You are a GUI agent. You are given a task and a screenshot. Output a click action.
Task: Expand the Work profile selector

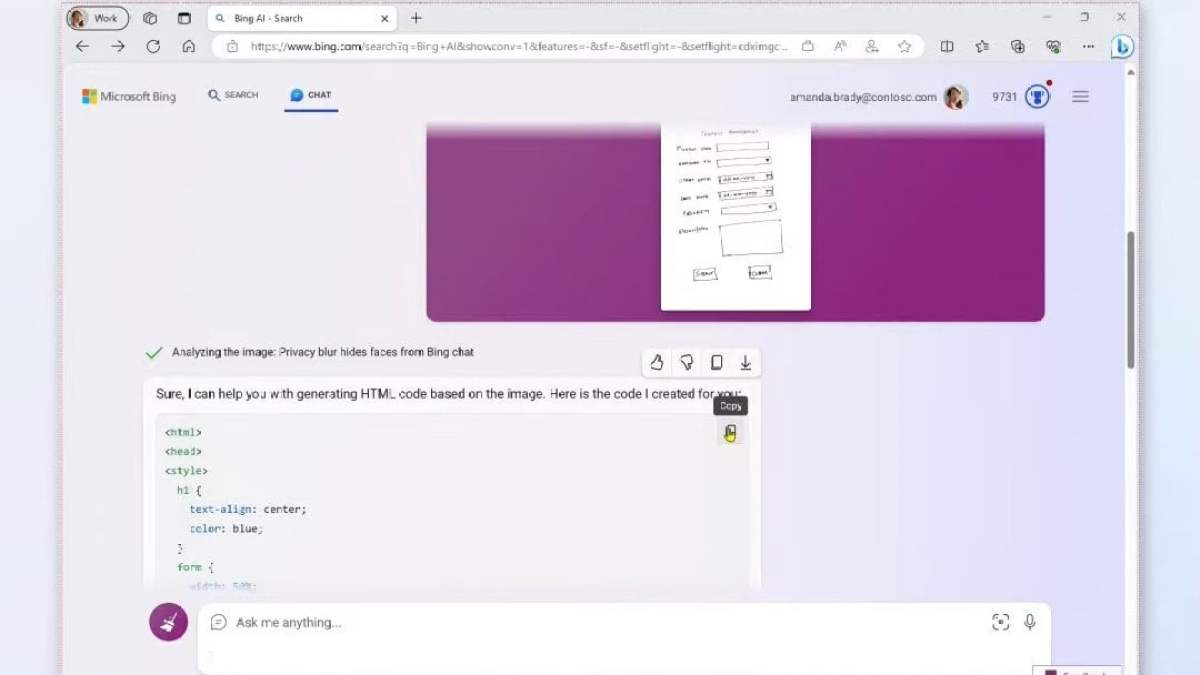click(98, 18)
